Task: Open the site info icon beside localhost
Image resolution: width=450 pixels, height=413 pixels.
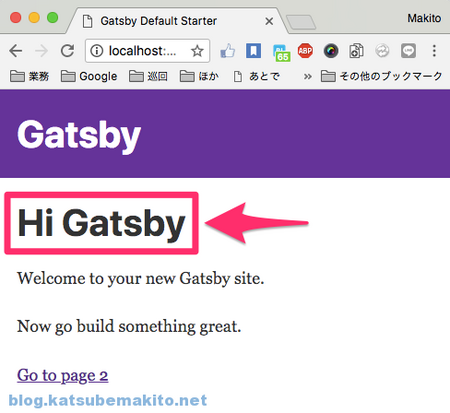Action: [x=96, y=51]
